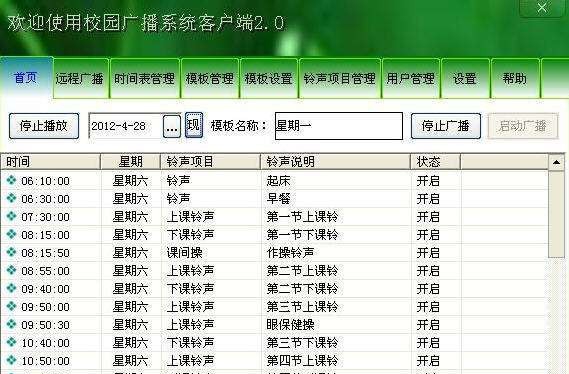Sort by the 状态 column header
The width and height of the screenshot is (569, 374).
tap(435, 161)
